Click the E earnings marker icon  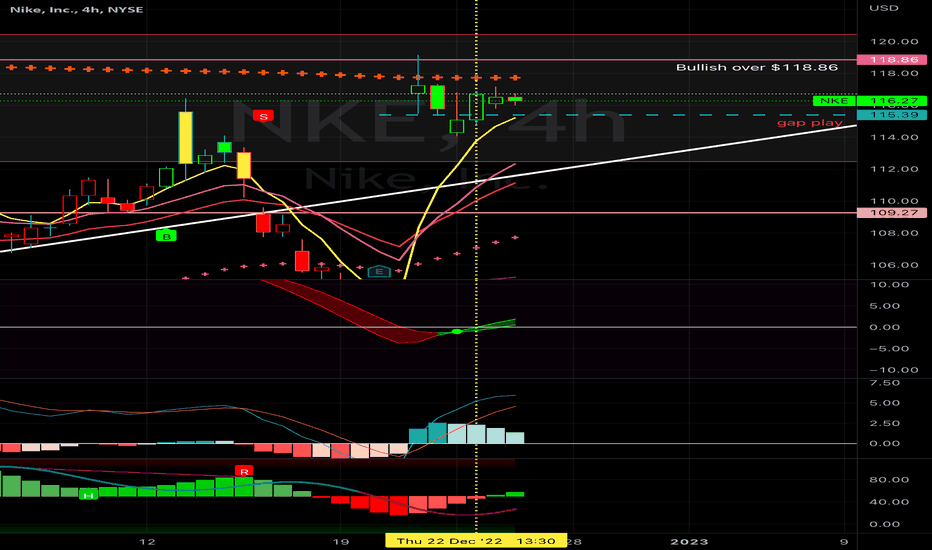tap(379, 272)
